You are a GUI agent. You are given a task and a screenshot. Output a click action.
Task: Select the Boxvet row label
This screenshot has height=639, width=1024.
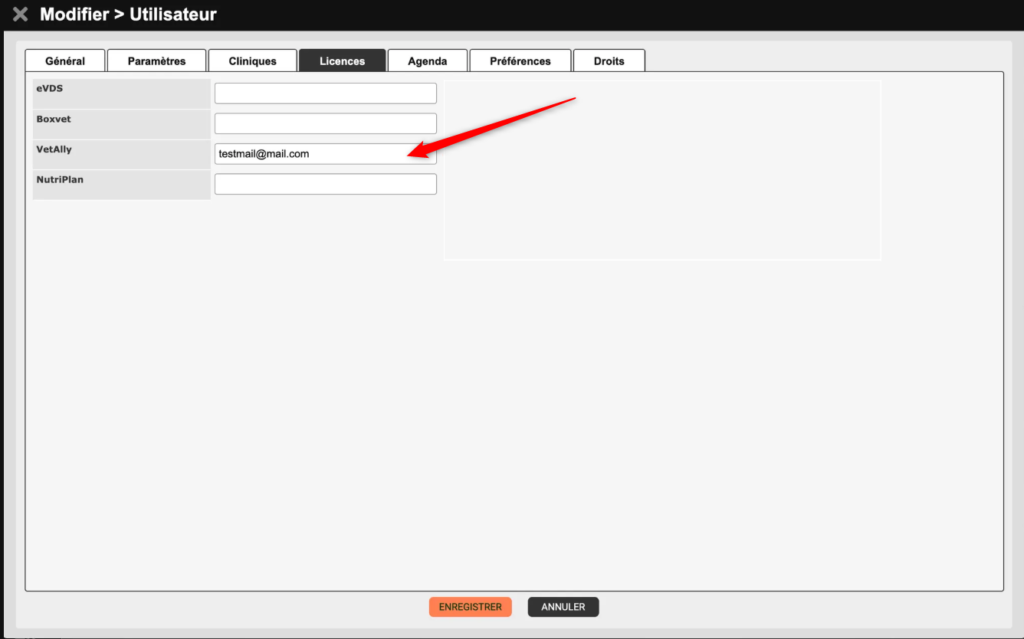pyautogui.click(x=54, y=119)
